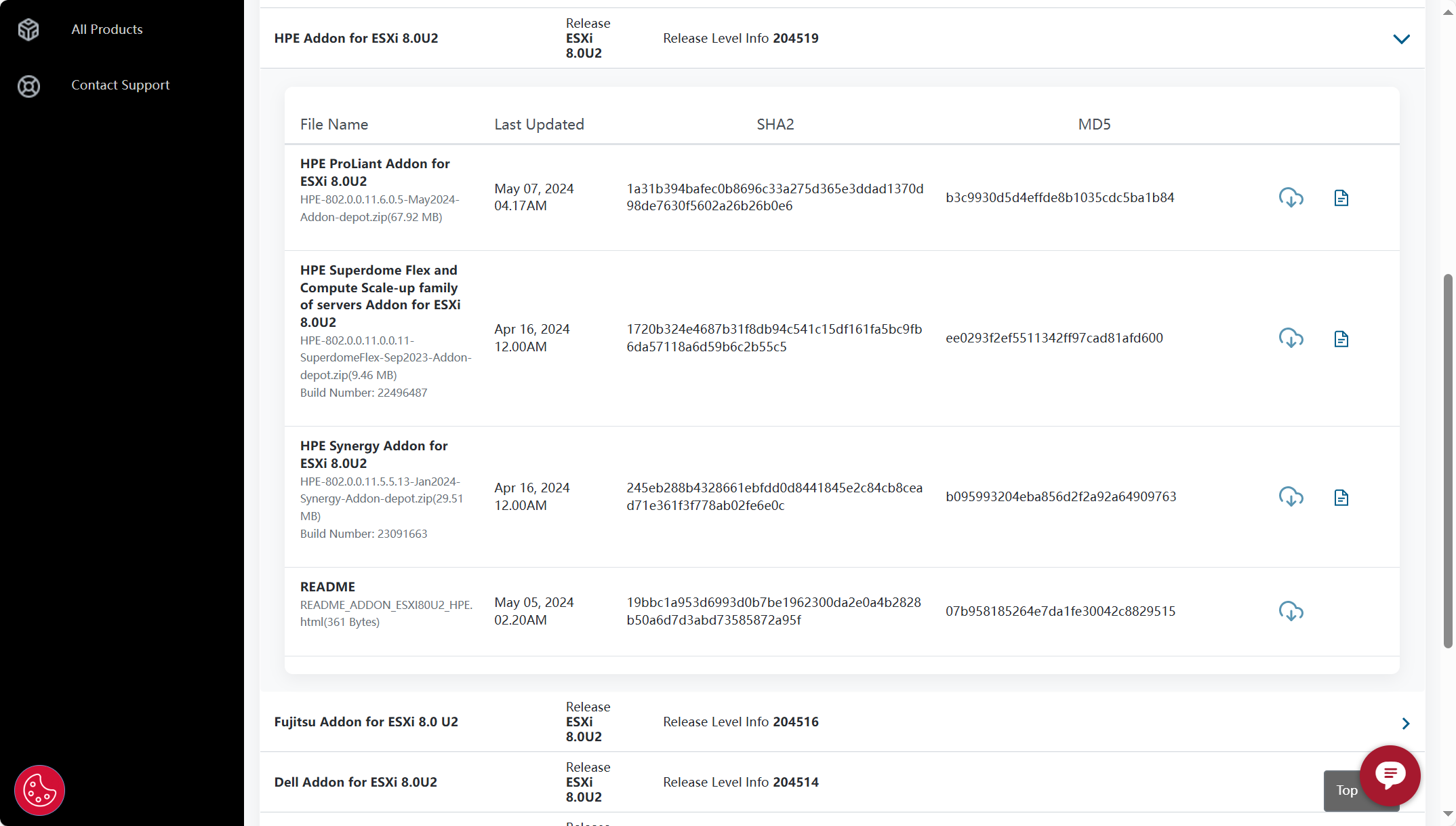Click HPE Superdome Flex Addon title
The width and height of the screenshot is (1456, 826).
click(x=380, y=296)
